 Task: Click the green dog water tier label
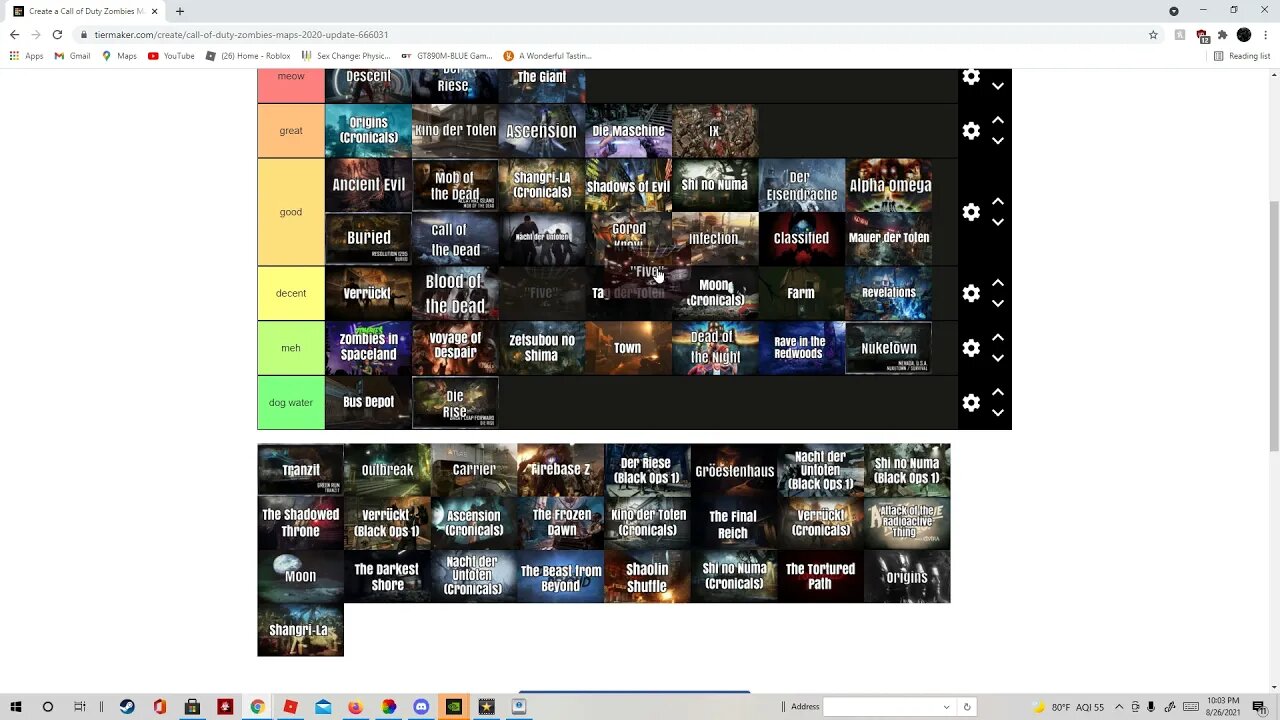[291, 402]
